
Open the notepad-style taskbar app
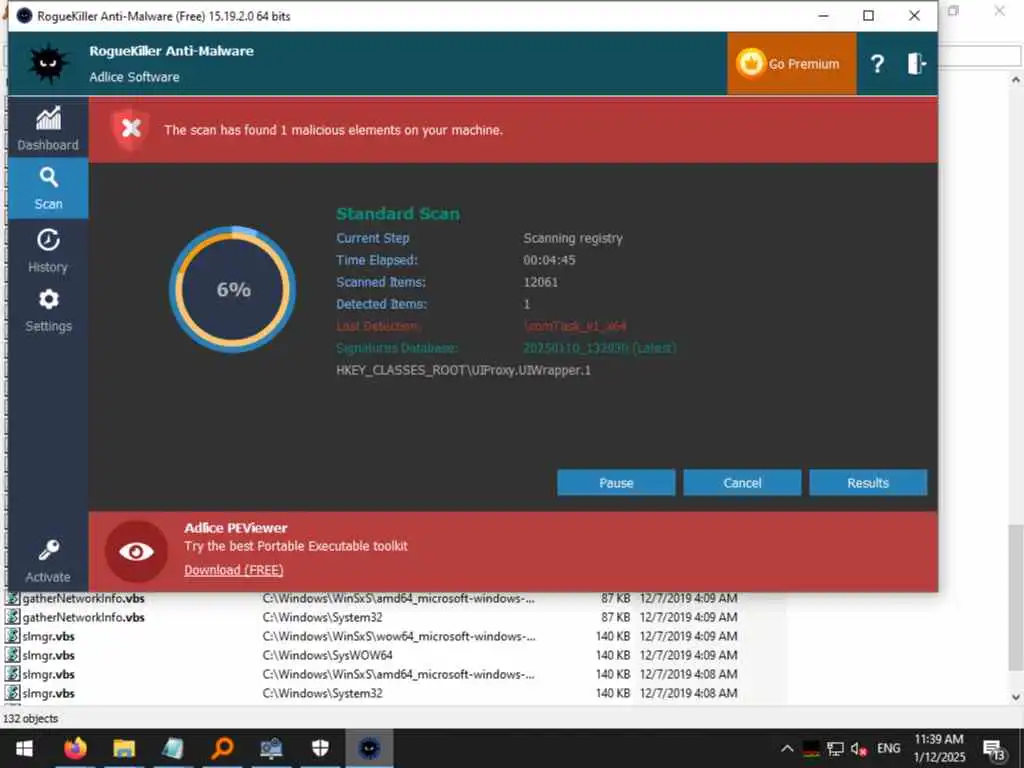pyautogui.click(x=173, y=748)
